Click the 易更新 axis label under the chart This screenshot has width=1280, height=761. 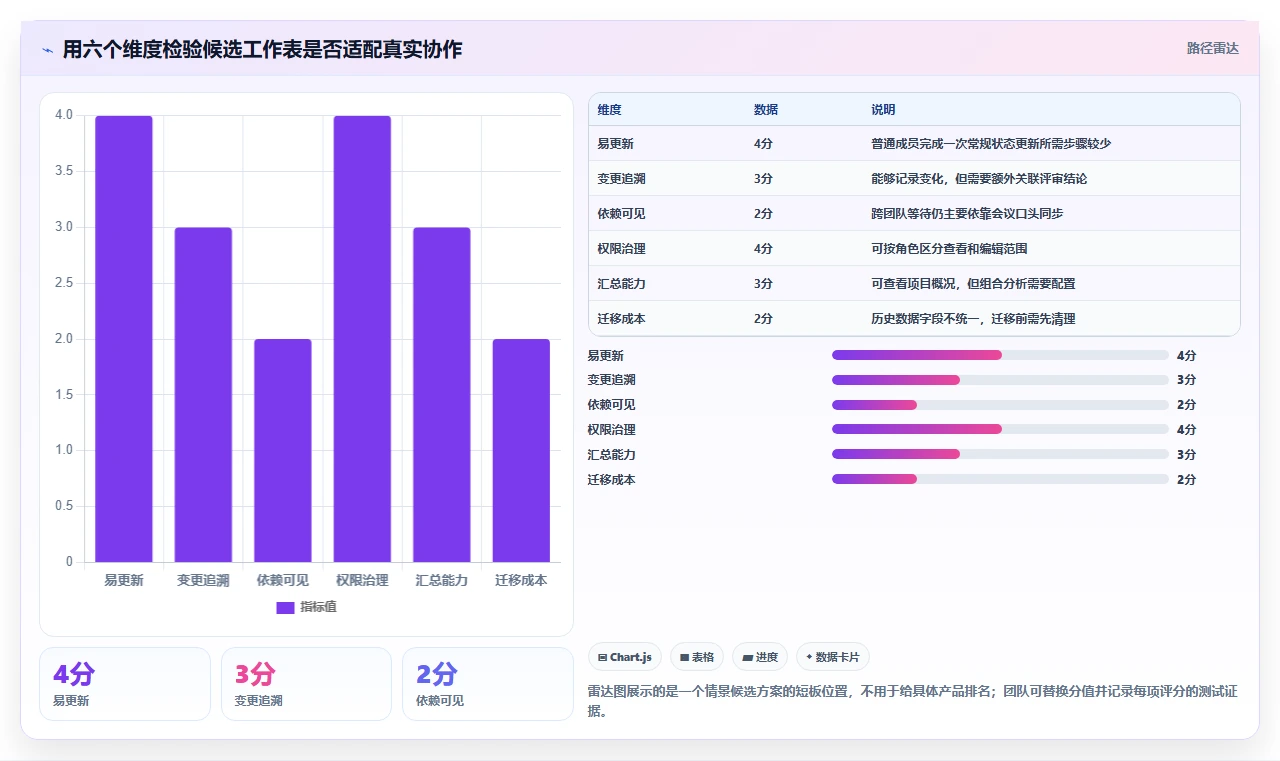point(124,580)
